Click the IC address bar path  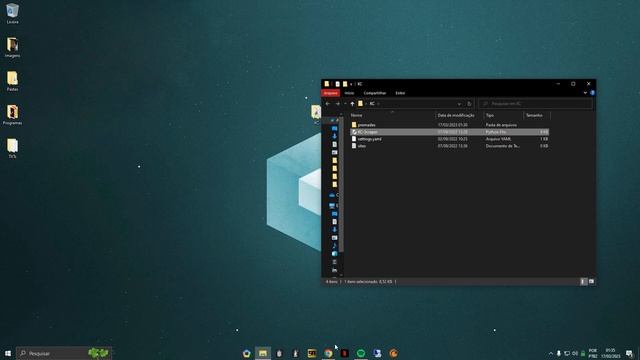409,104
